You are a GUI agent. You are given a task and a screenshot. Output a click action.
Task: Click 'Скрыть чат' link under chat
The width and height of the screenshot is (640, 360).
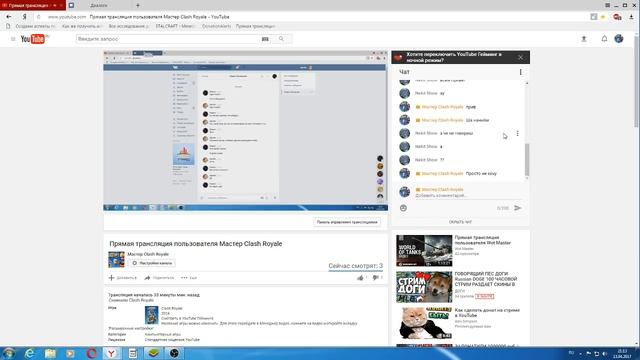click(460, 222)
